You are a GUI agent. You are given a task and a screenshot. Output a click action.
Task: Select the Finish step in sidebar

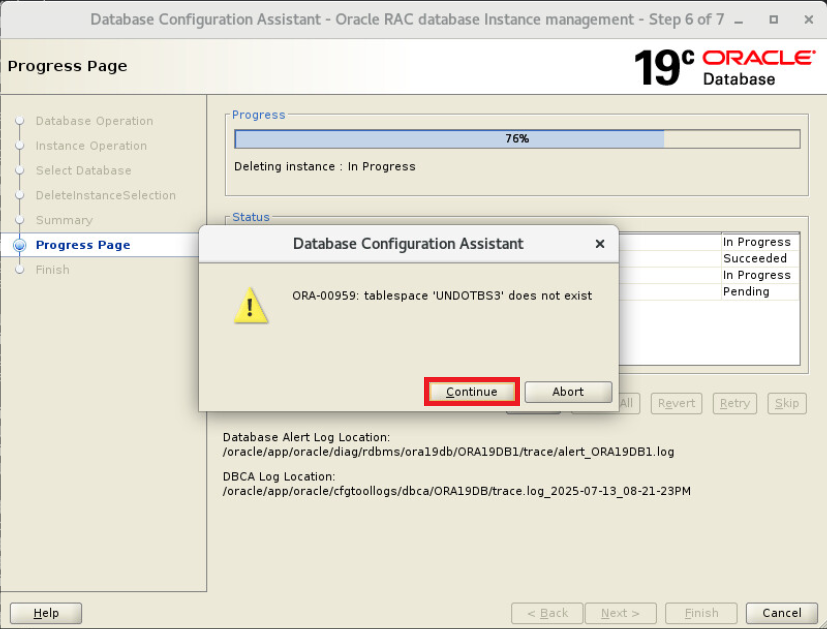pos(52,269)
